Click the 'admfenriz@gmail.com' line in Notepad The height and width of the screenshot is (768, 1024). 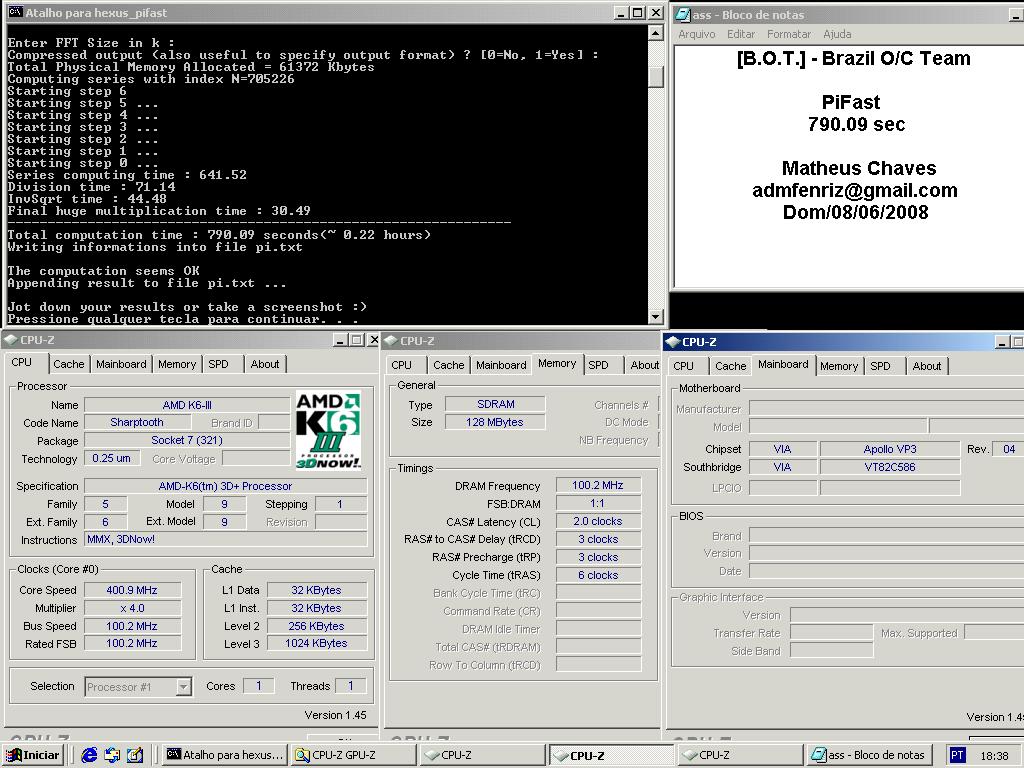pos(855,190)
